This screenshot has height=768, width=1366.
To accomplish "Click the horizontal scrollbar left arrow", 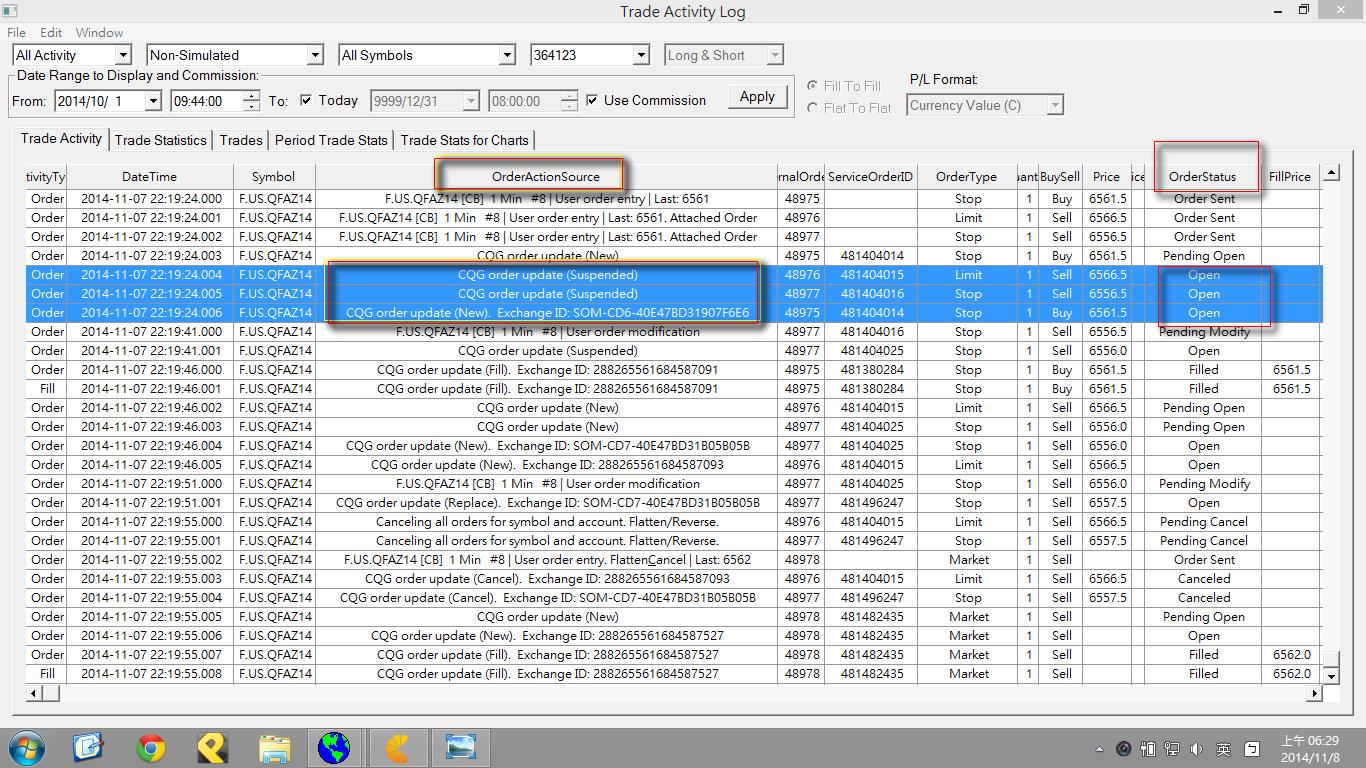I will coord(35,692).
